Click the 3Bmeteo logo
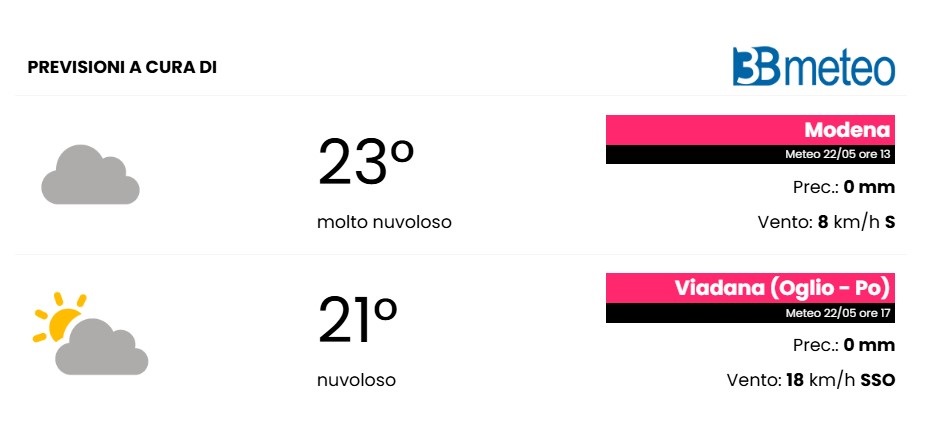The image size is (930, 440). 813,66
